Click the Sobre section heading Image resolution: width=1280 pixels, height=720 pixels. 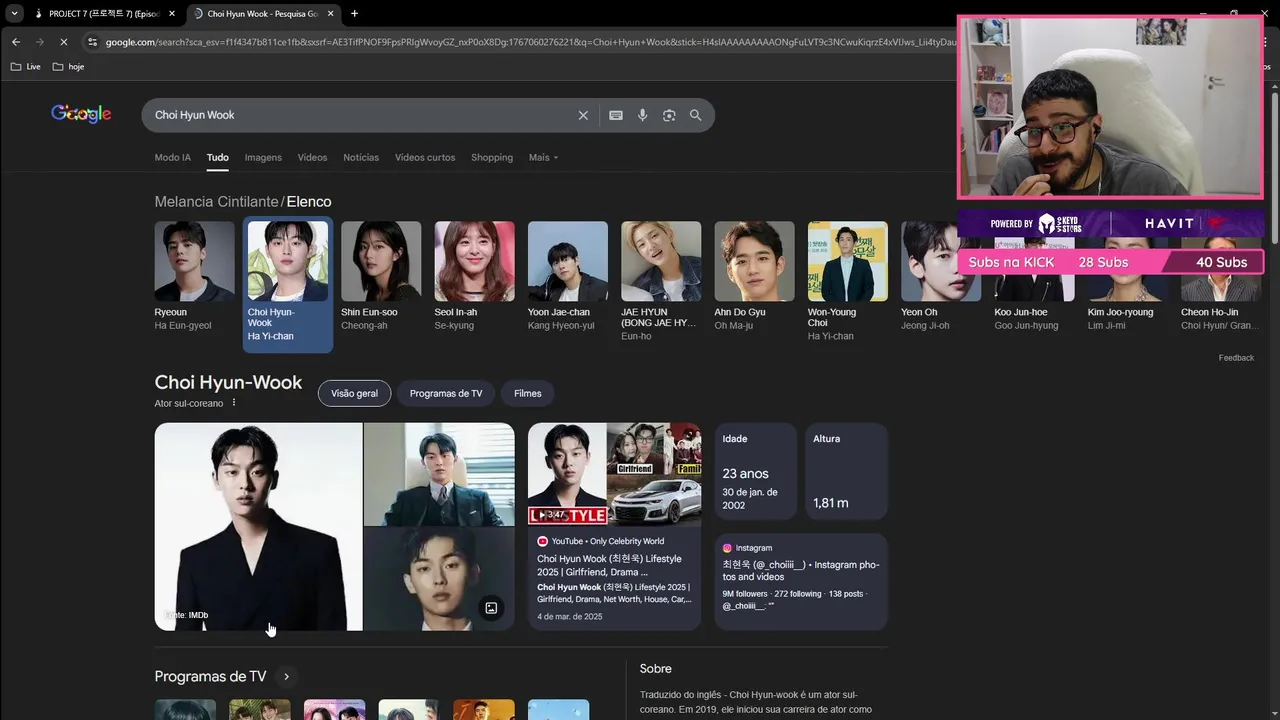coord(656,669)
